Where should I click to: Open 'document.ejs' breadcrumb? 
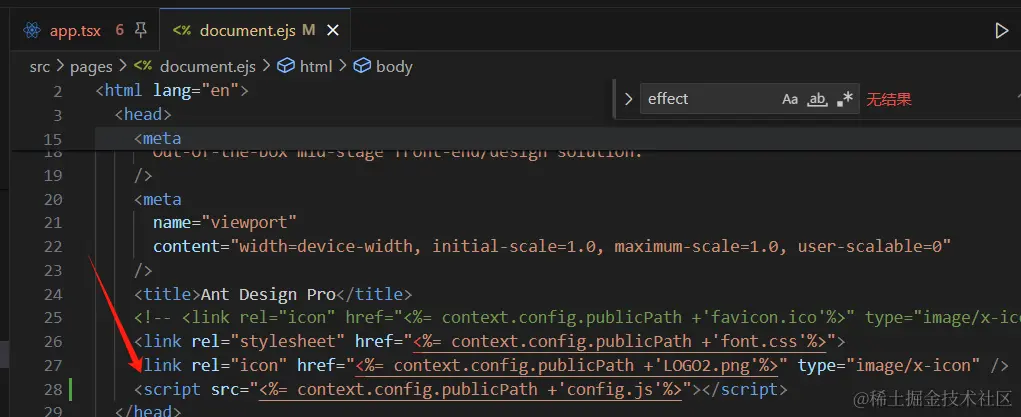[x=208, y=66]
